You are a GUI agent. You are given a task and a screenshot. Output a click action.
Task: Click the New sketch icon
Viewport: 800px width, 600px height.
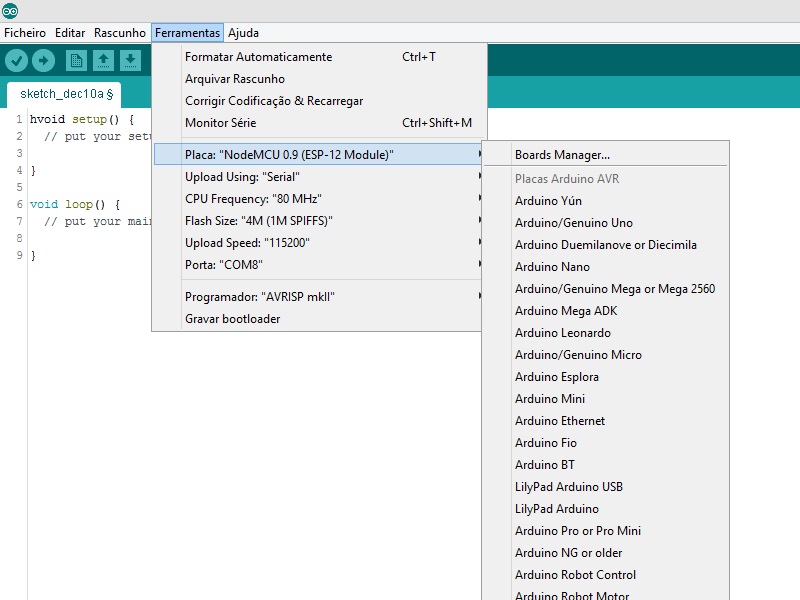[x=76, y=61]
